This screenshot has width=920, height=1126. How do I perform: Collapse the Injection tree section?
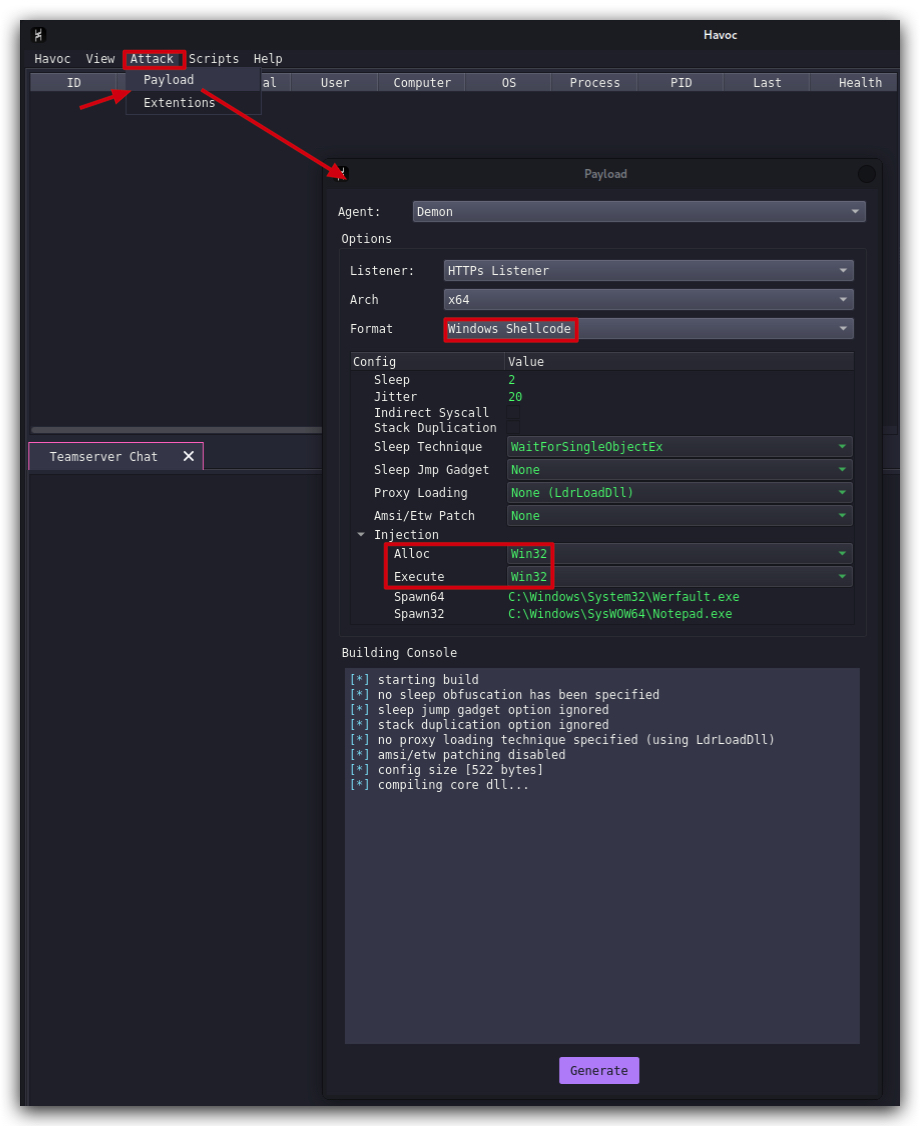pyautogui.click(x=361, y=534)
